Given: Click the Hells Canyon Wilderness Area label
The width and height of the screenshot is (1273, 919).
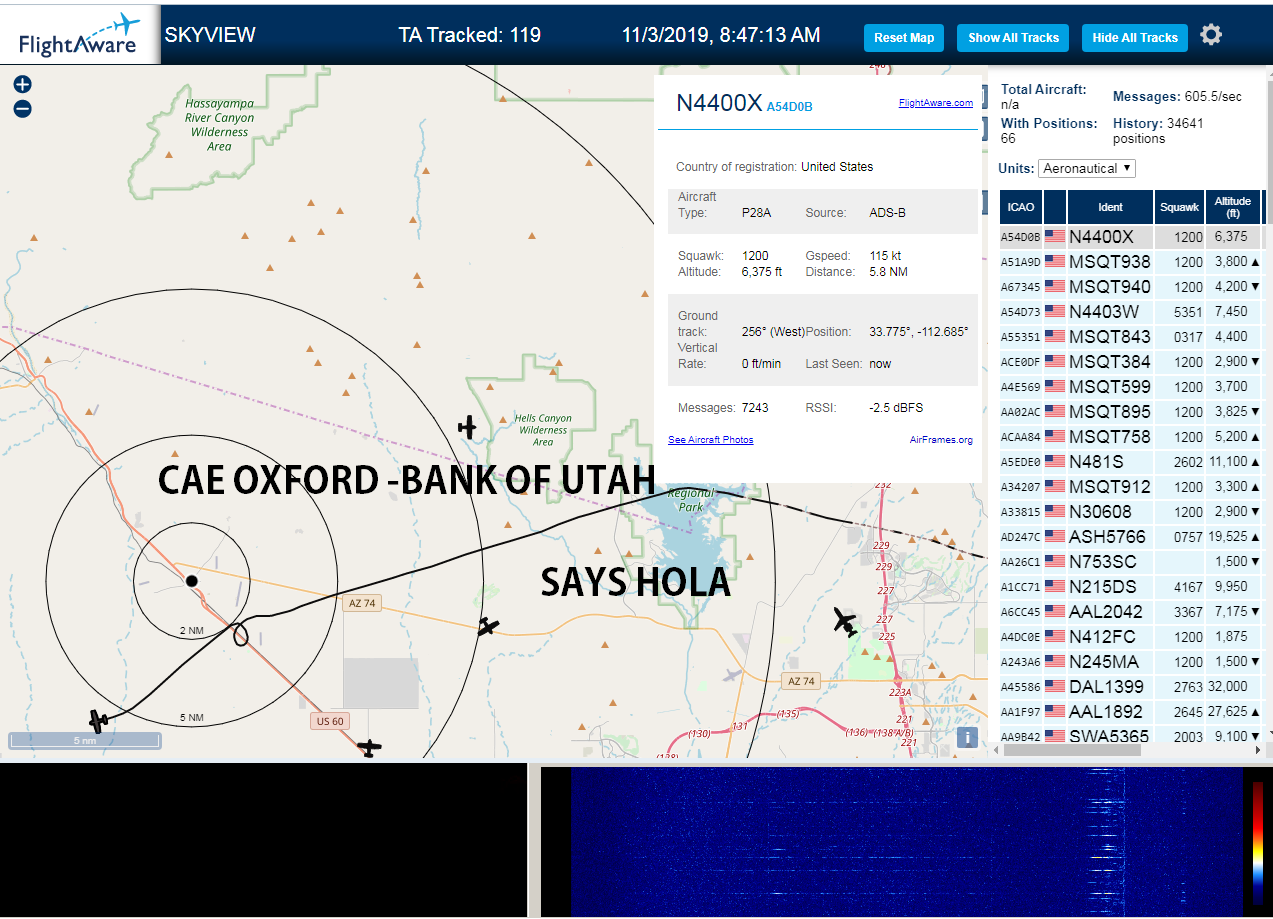Looking at the screenshot, I should tap(543, 430).
